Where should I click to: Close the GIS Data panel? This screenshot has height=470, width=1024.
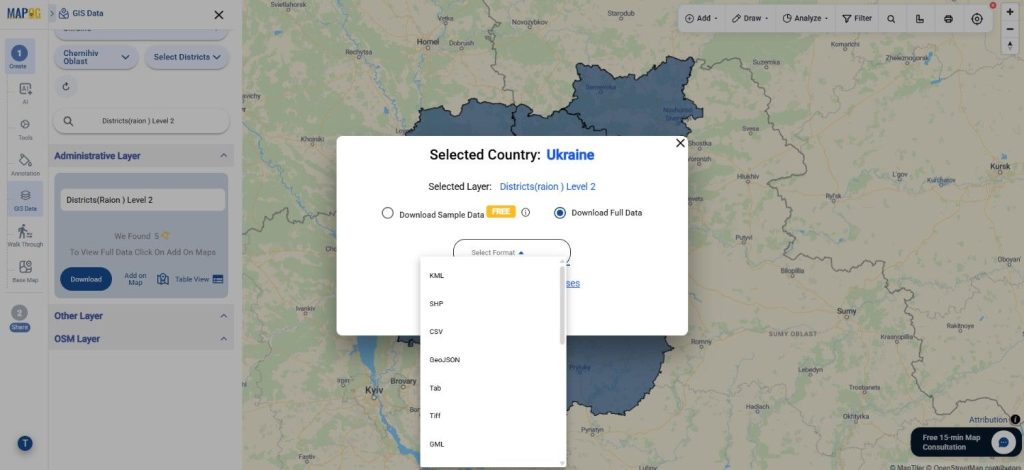(x=219, y=14)
